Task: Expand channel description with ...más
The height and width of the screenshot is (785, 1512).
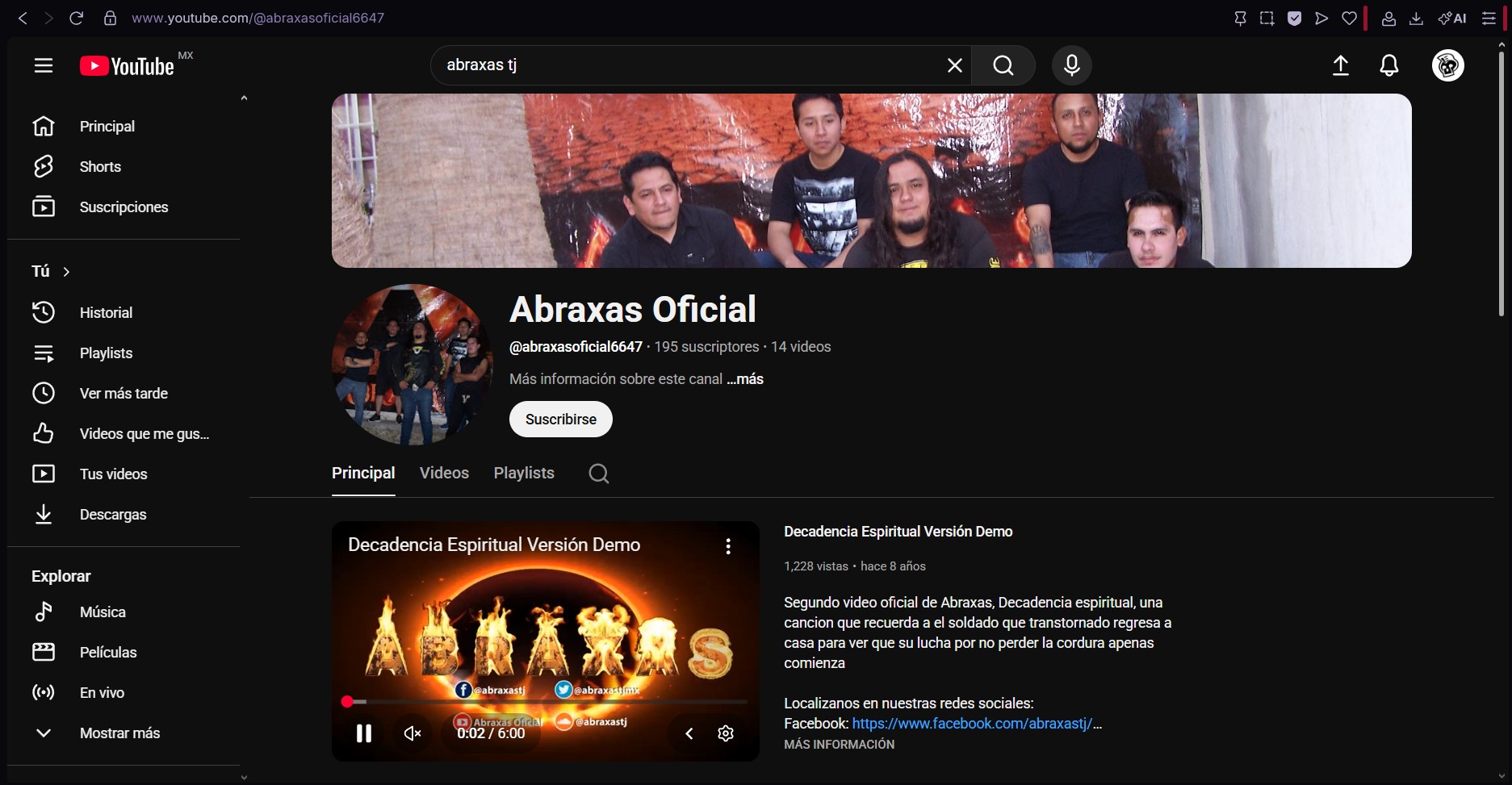Action: tap(744, 379)
